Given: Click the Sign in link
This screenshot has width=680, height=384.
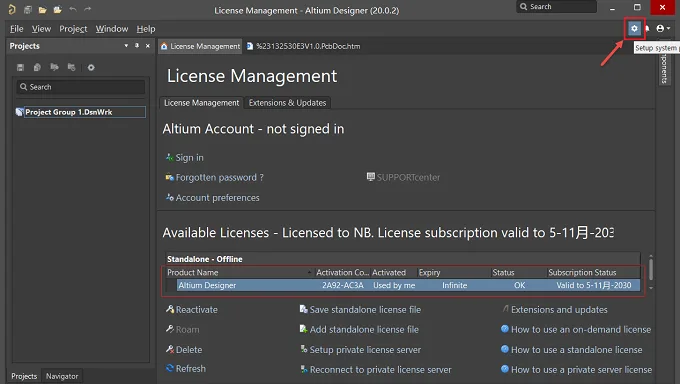Looking at the screenshot, I should click(189, 158).
